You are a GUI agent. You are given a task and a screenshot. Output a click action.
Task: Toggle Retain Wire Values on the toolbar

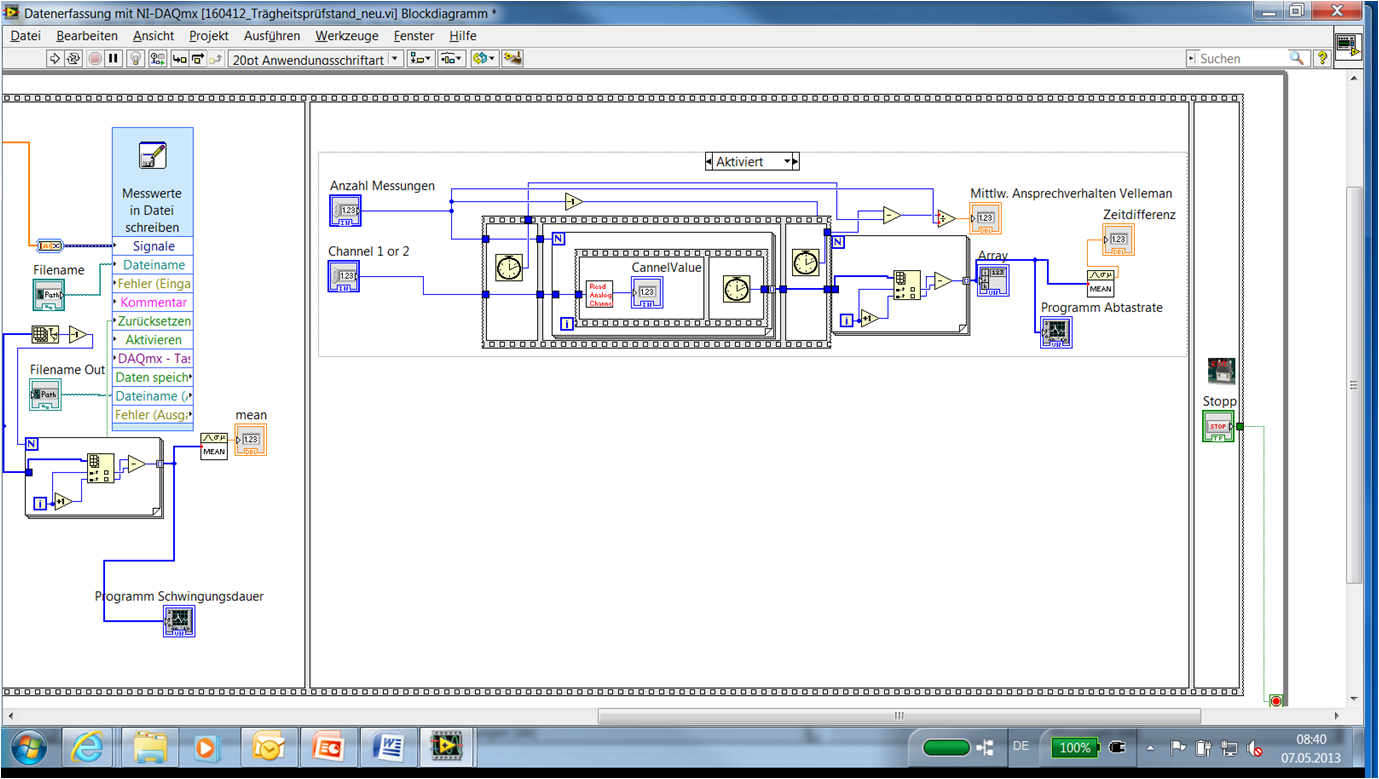pos(157,58)
